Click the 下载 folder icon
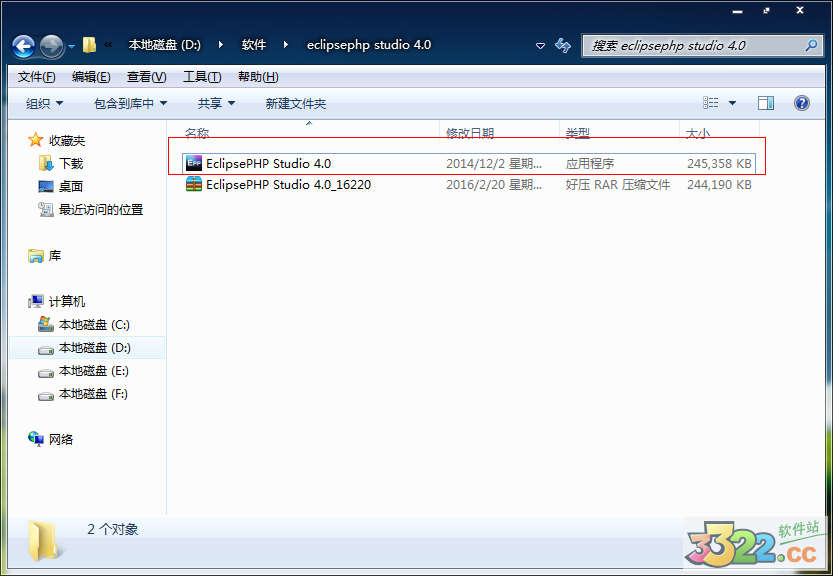Screen dimensions: 833x576 [46, 163]
